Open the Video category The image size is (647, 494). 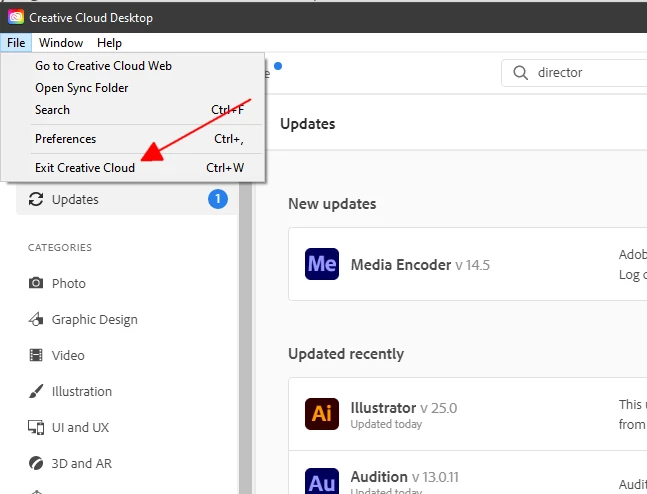tap(68, 355)
